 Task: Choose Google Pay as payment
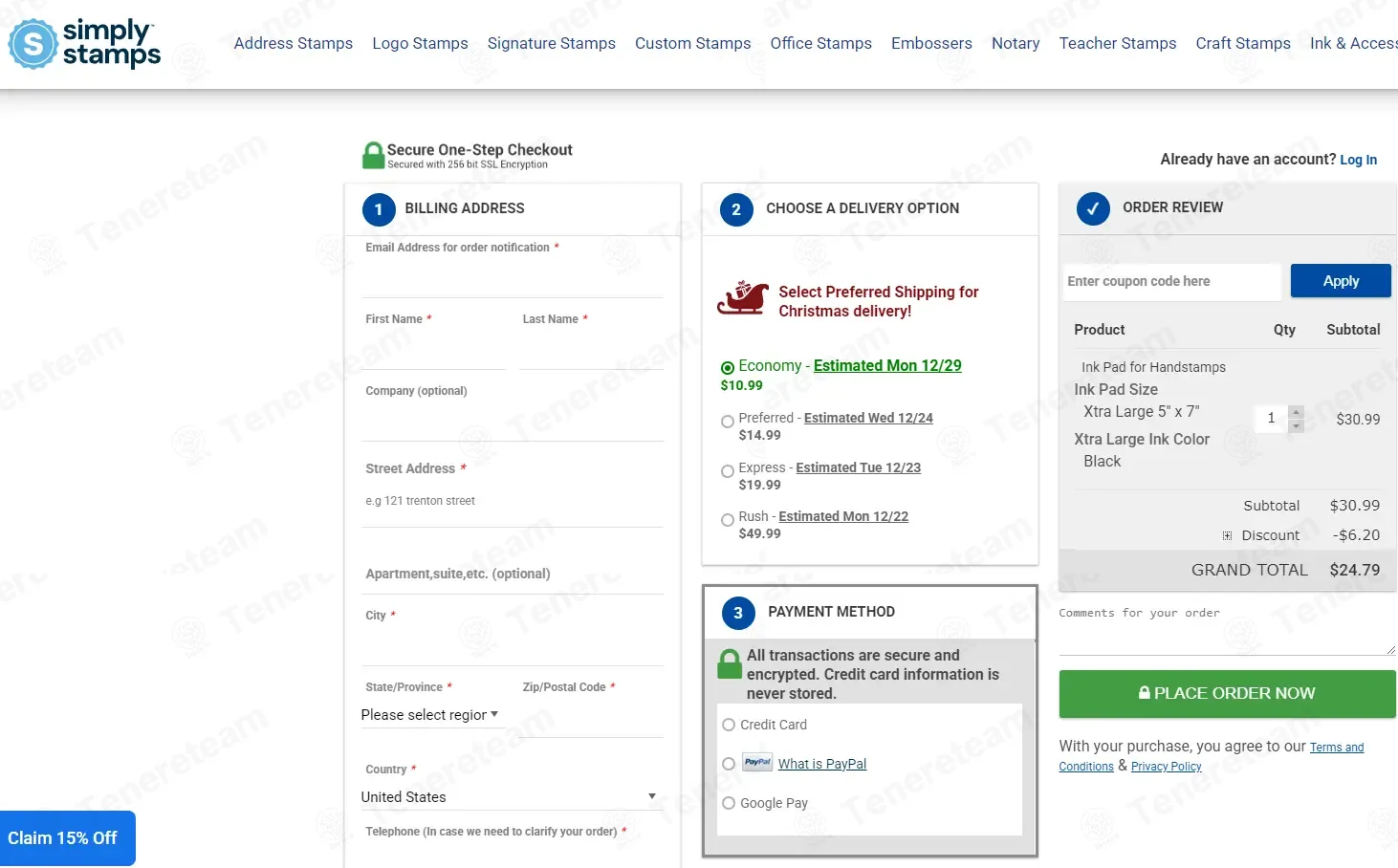(729, 803)
